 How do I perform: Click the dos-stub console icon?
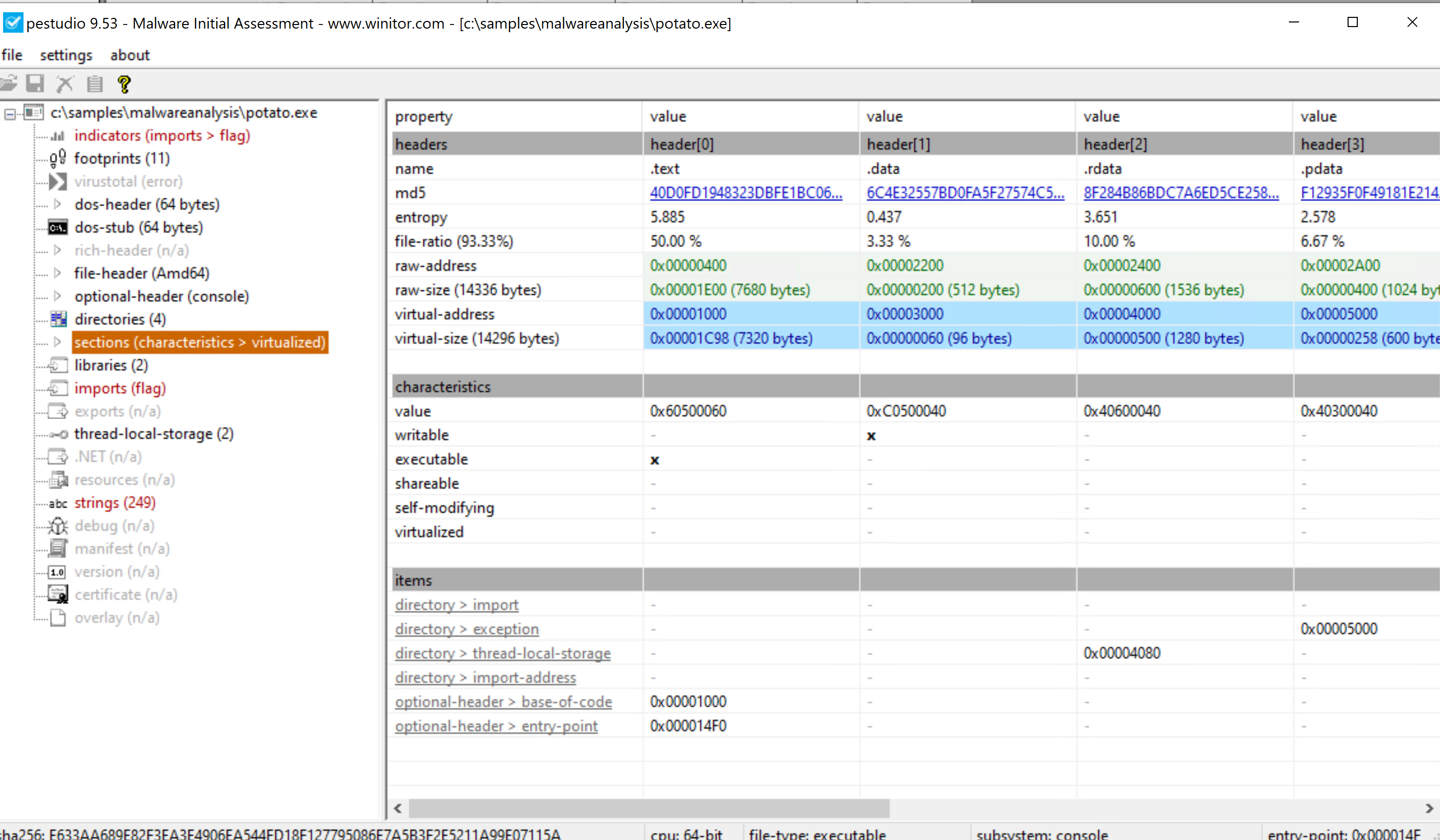tap(58, 228)
